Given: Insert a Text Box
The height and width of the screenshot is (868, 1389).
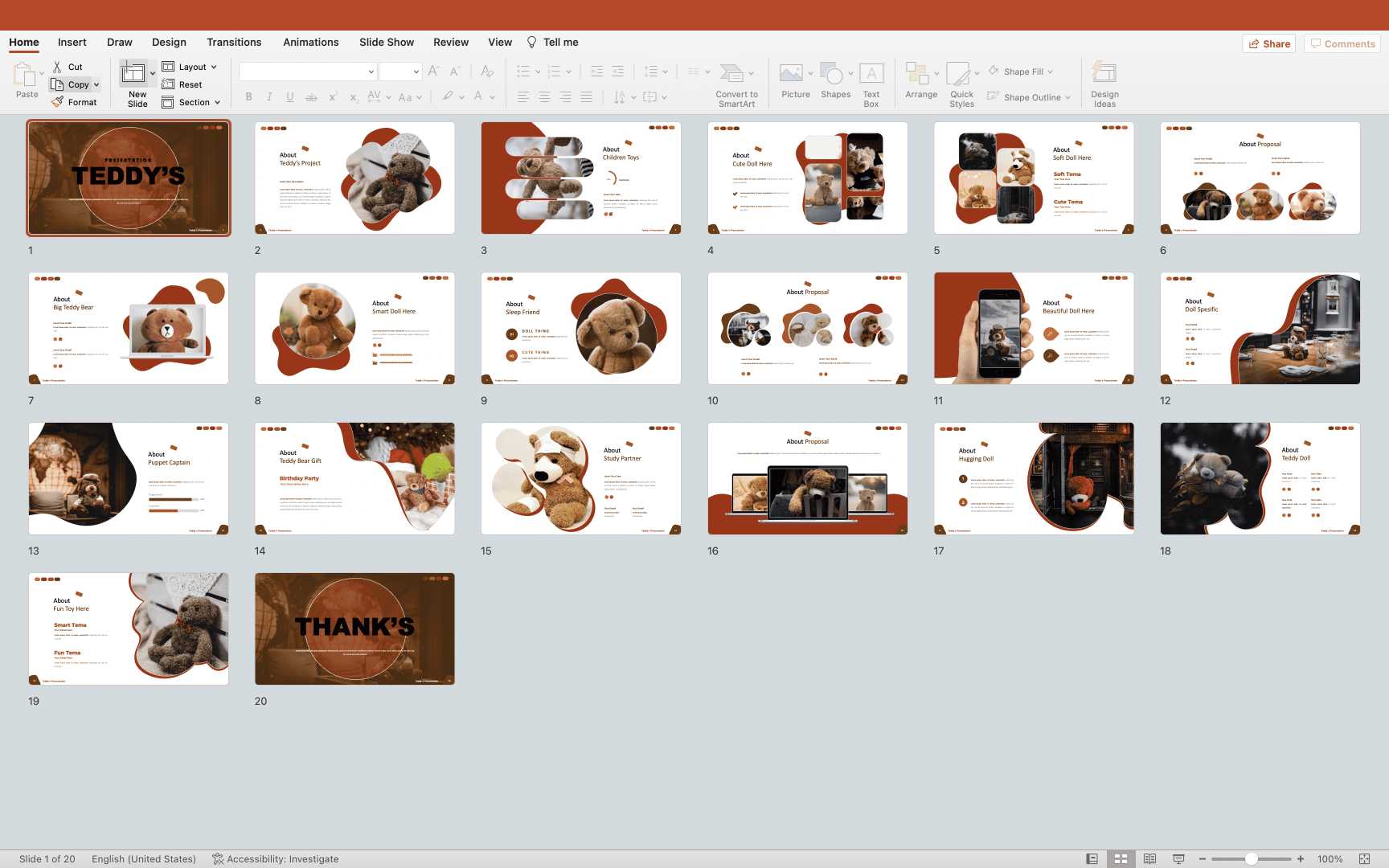Looking at the screenshot, I should pyautogui.click(x=871, y=75).
